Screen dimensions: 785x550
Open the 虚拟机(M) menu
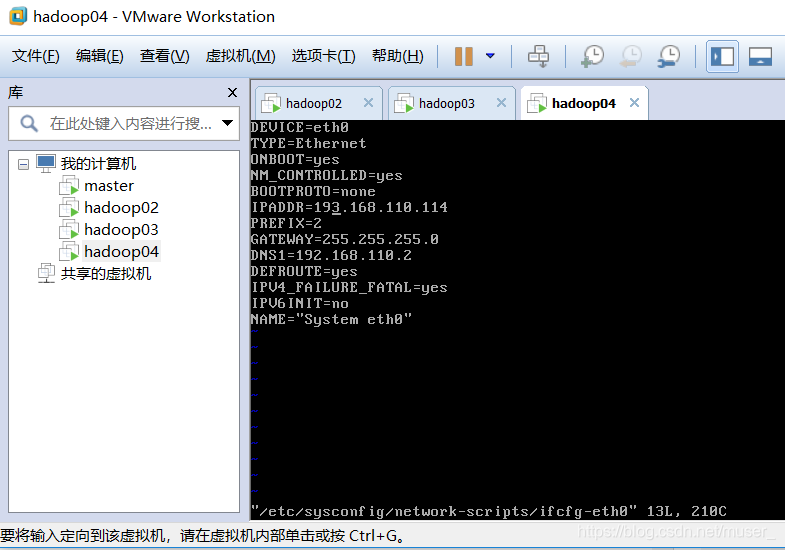240,56
